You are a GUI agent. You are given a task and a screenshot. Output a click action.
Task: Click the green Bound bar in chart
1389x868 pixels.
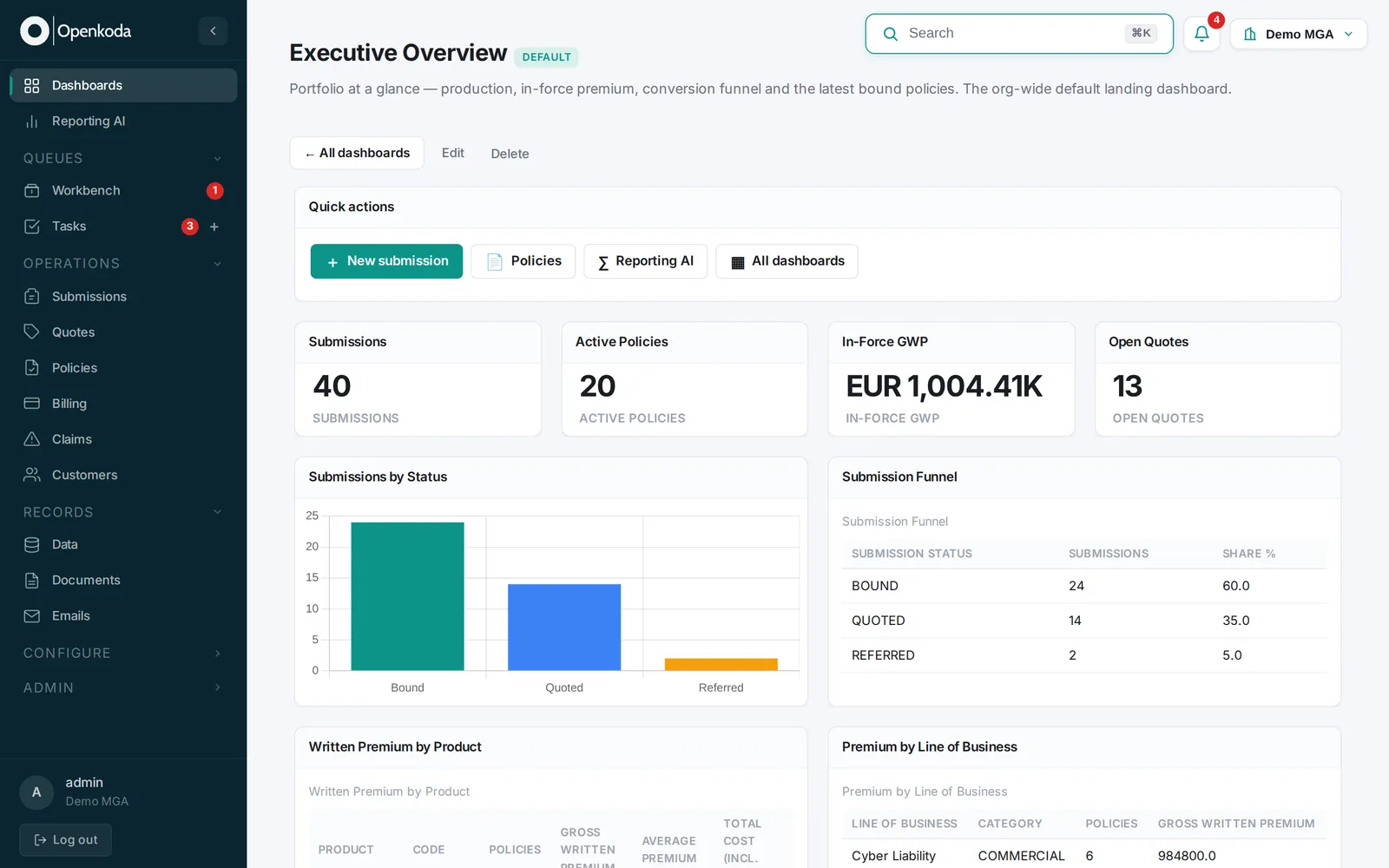point(407,596)
